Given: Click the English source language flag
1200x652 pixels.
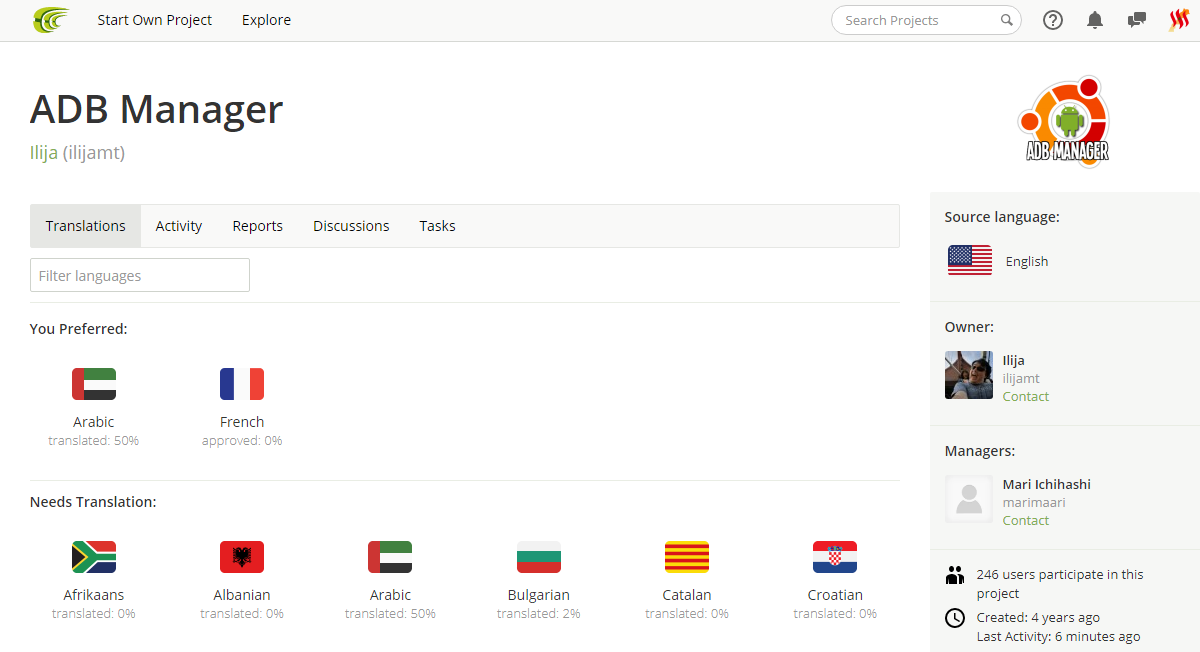Looking at the screenshot, I should pyautogui.click(x=970, y=261).
